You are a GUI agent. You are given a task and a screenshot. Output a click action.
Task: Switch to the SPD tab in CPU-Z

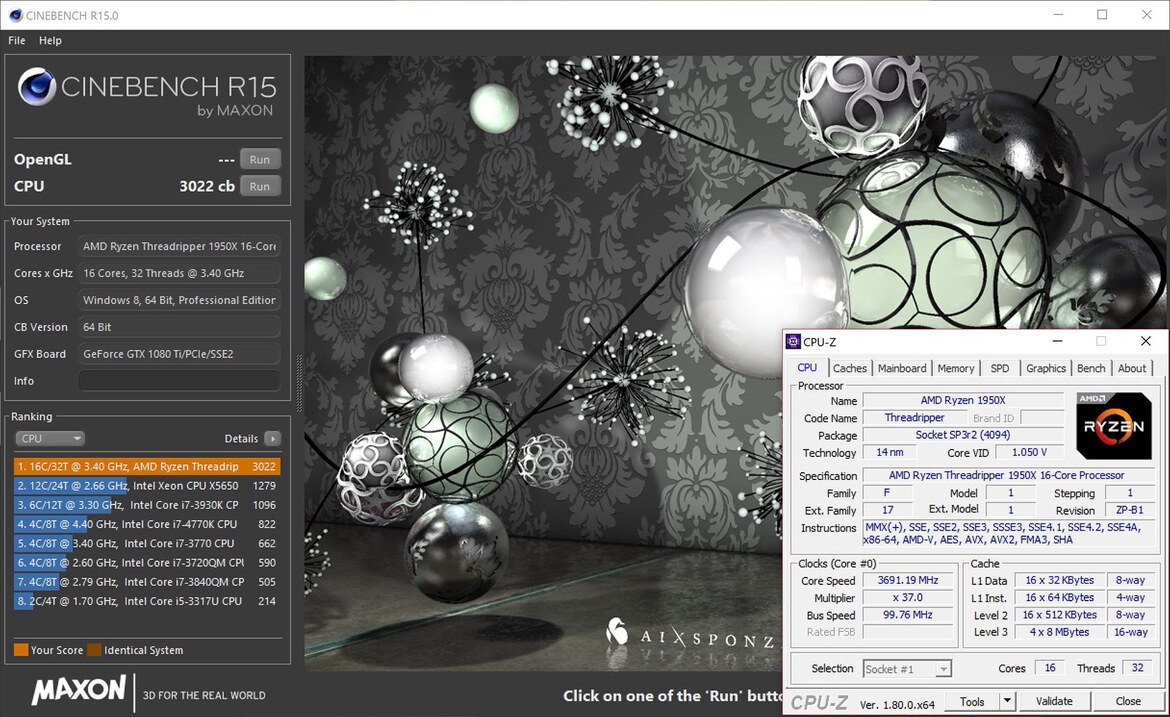[x=1000, y=369]
